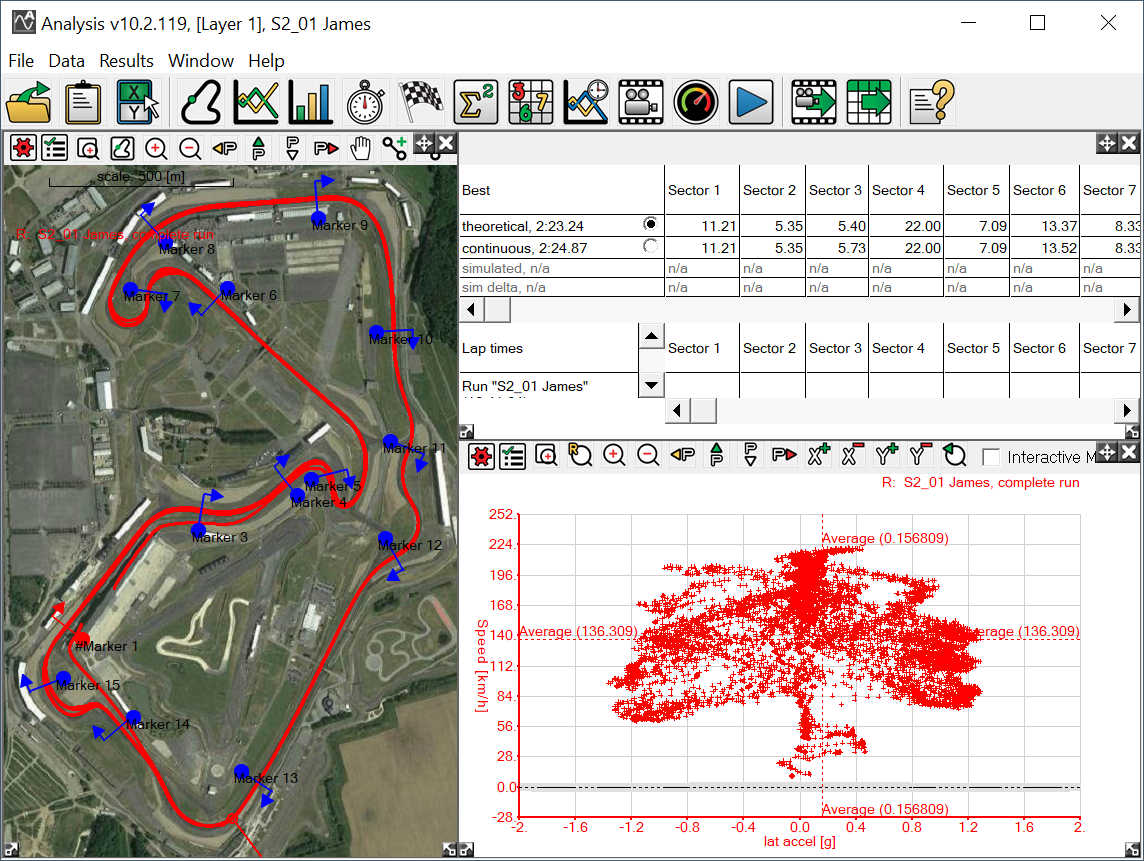
Task: Click the sigma squared statistics icon
Action: (475, 102)
